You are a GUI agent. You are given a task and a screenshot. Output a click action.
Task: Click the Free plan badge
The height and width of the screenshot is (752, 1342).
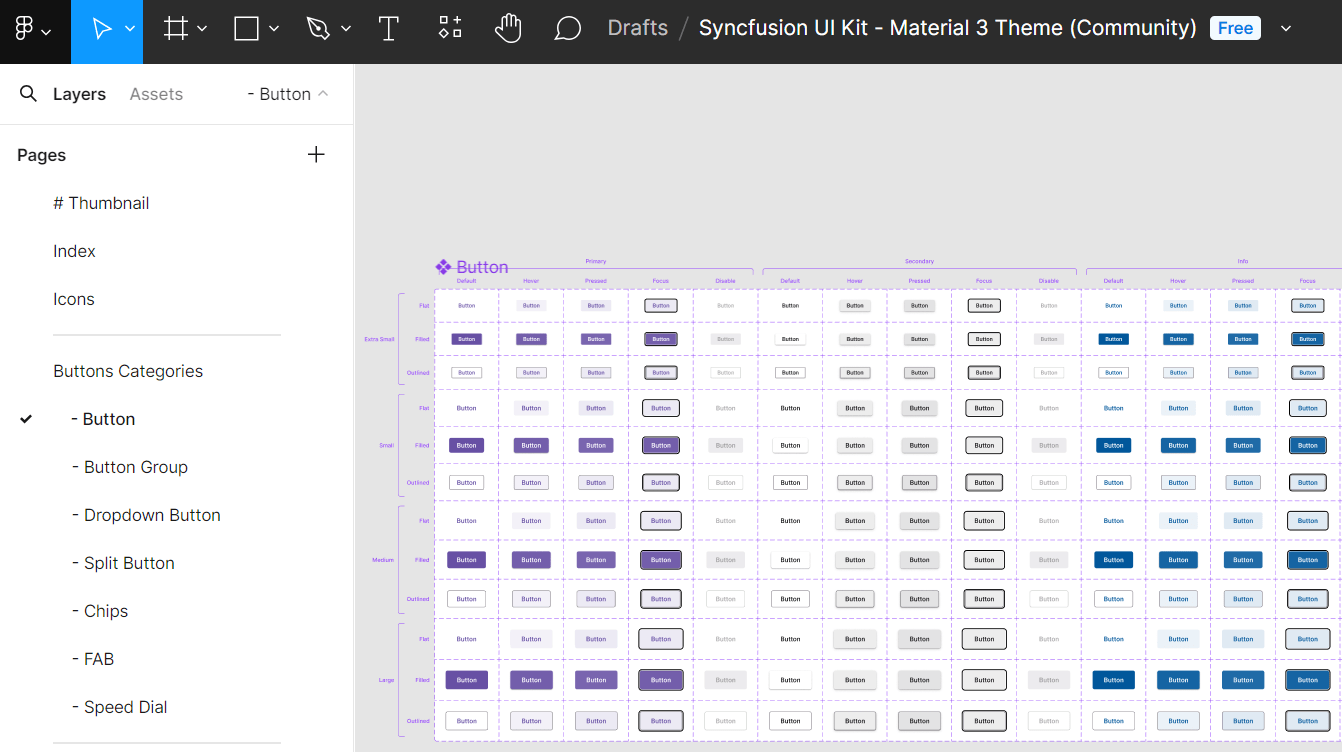[x=1235, y=28]
